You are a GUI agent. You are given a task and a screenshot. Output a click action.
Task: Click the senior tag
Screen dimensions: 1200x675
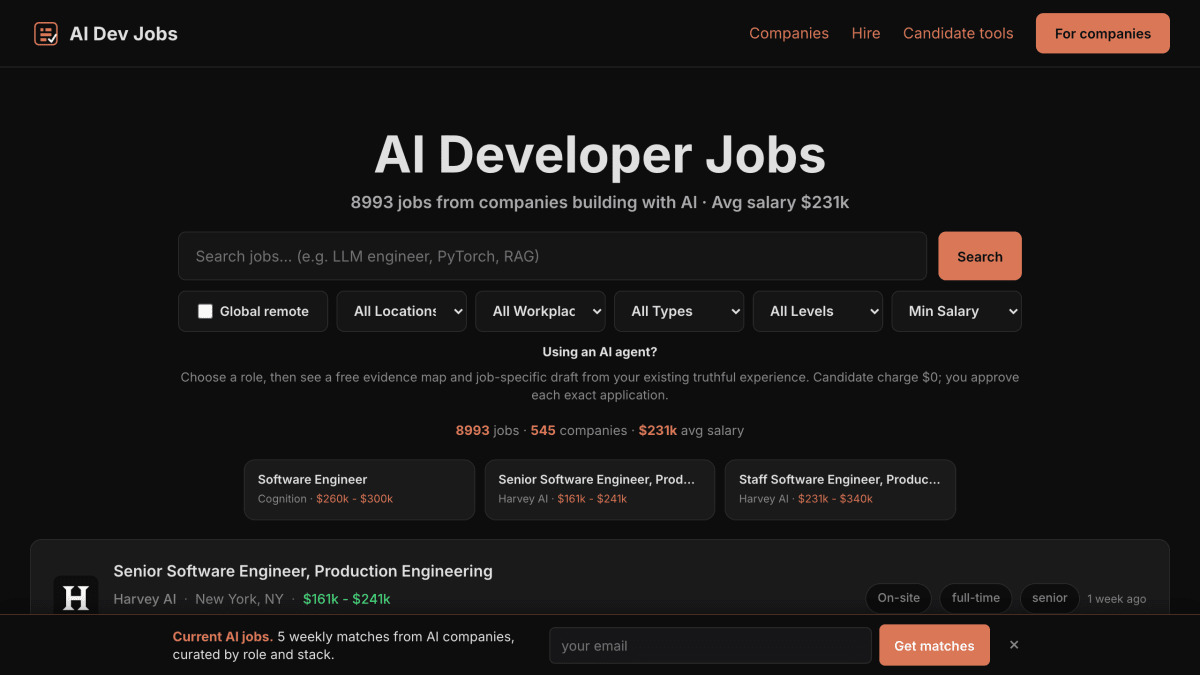pos(1050,598)
